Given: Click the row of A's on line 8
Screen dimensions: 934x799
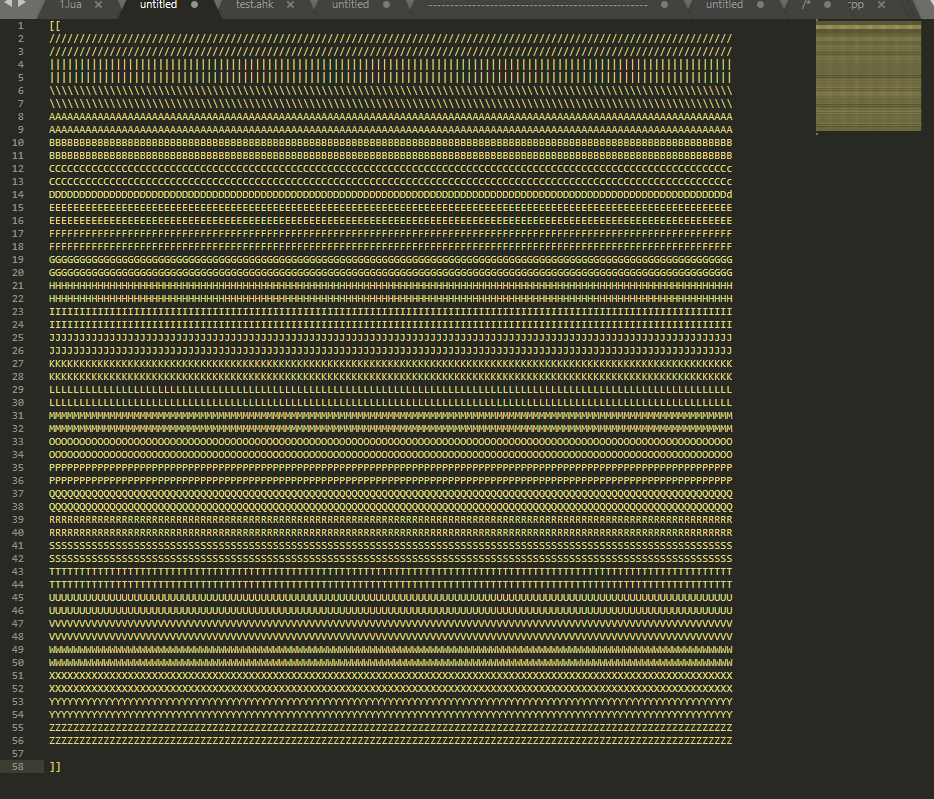Looking at the screenshot, I should (391, 117).
